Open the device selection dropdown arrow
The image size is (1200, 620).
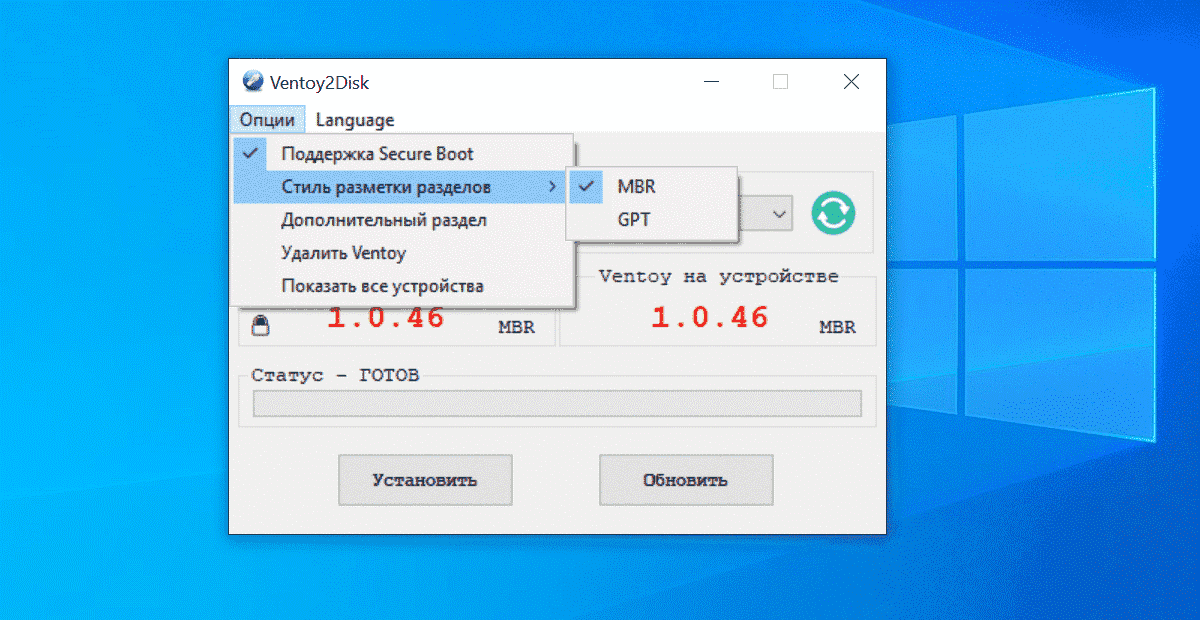click(779, 213)
